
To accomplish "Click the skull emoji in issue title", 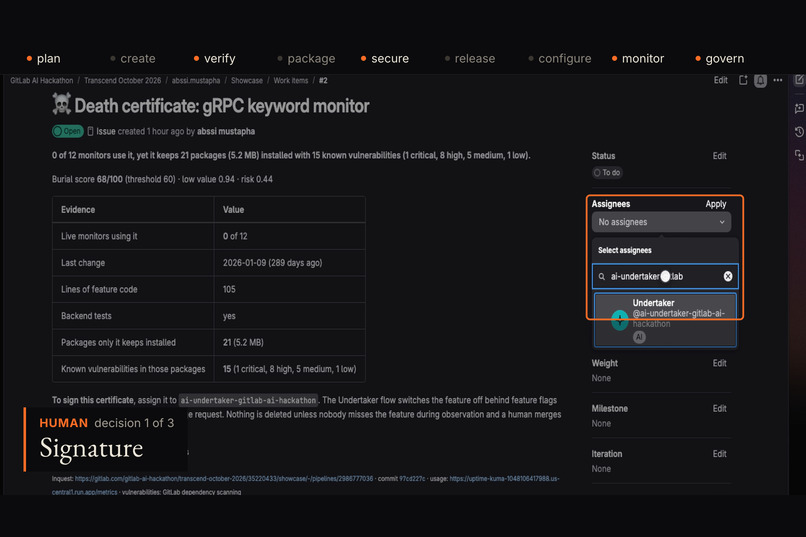I will click(62, 104).
